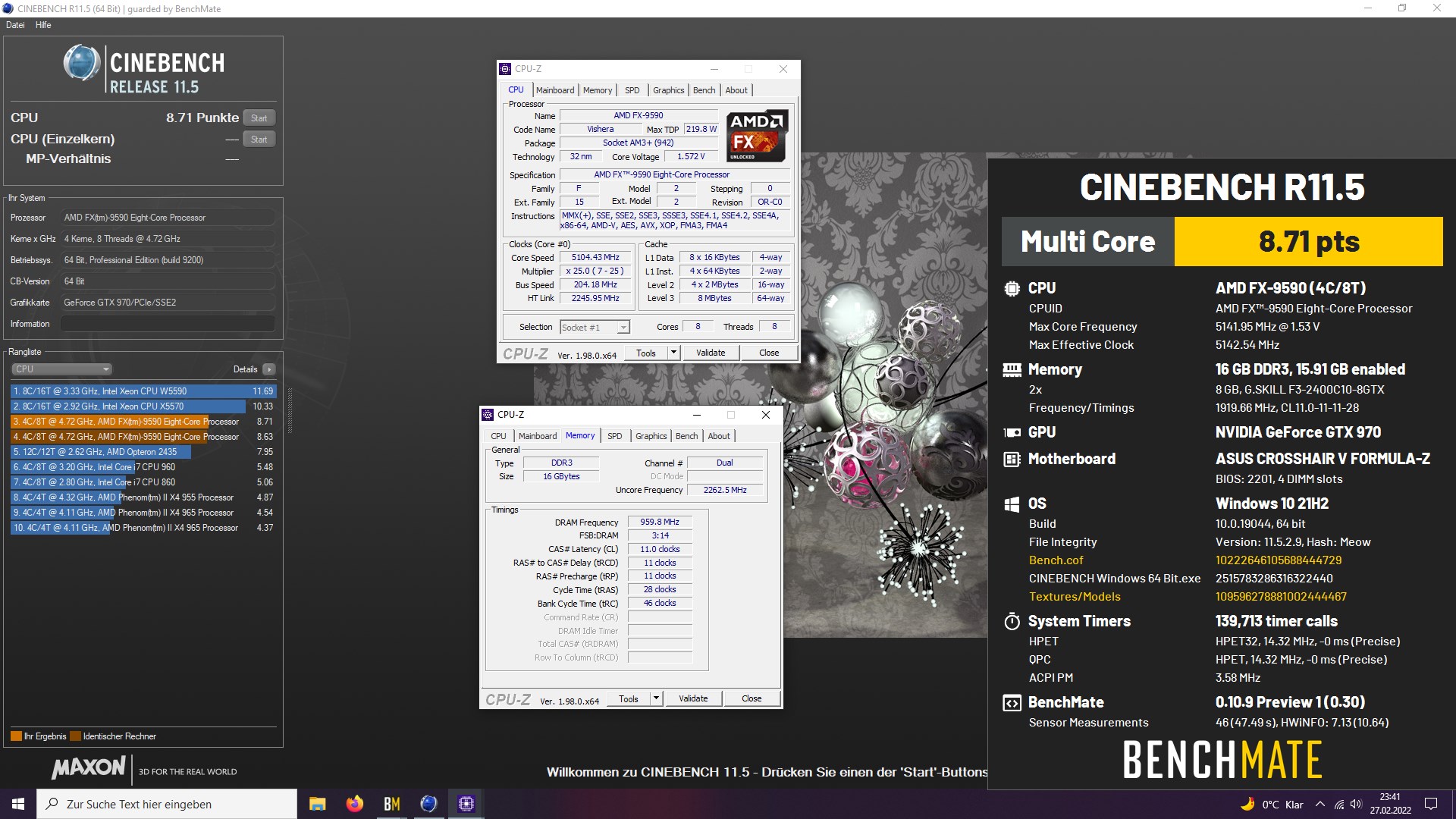Select the 8.63 FX-9590 ranking row
This screenshot has height=819, width=1456.
coord(143,437)
